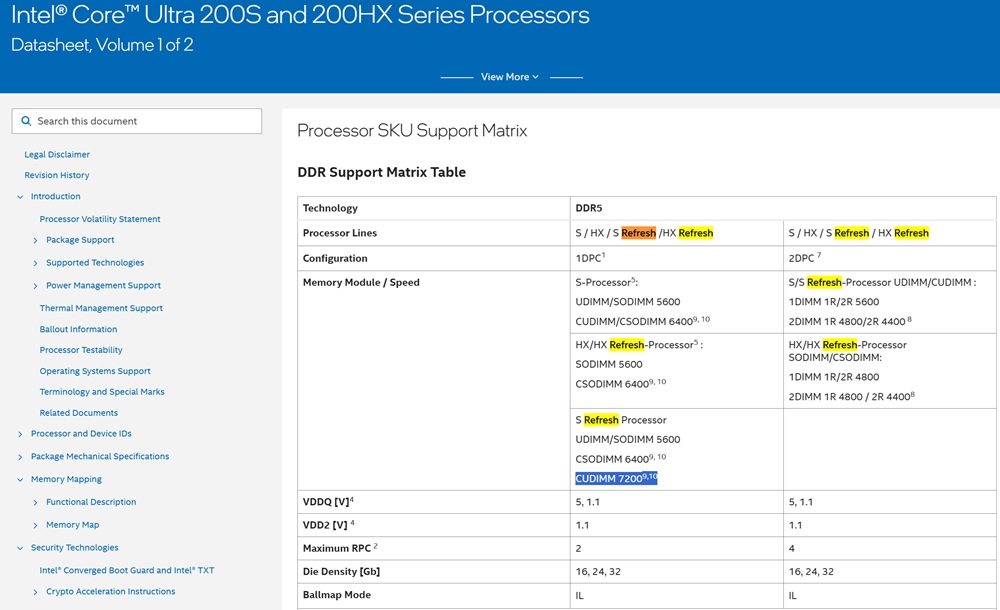The image size is (1000, 610).
Task: Collapse the Introduction section
Action: coord(18,197)
